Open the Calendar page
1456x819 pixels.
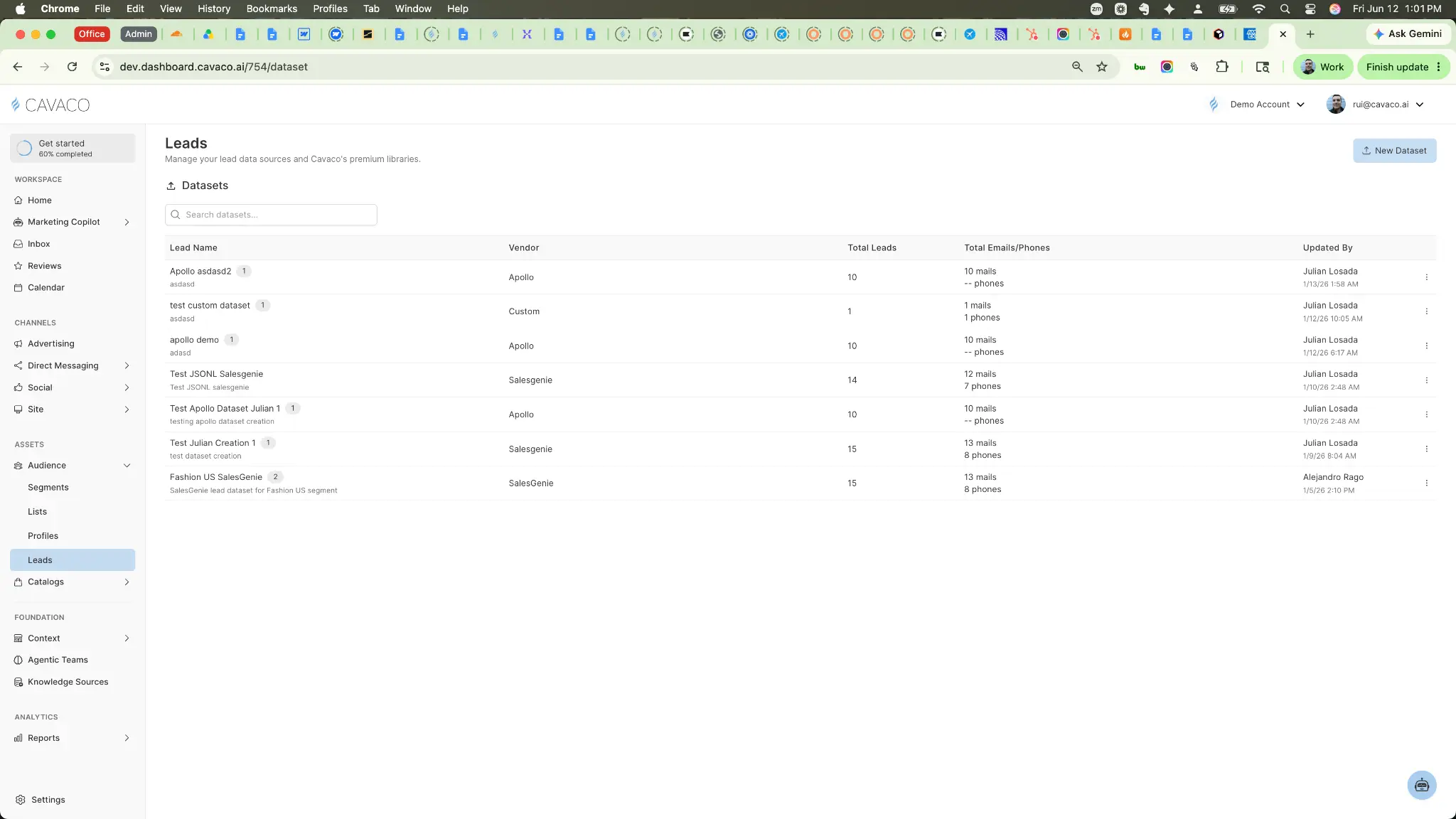coord(45,288)
